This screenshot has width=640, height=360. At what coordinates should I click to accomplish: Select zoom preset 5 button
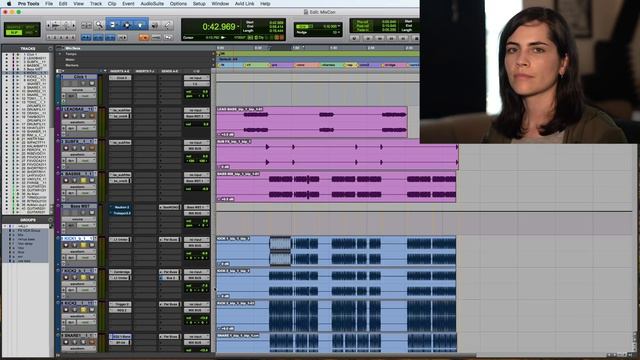[73, 38]
